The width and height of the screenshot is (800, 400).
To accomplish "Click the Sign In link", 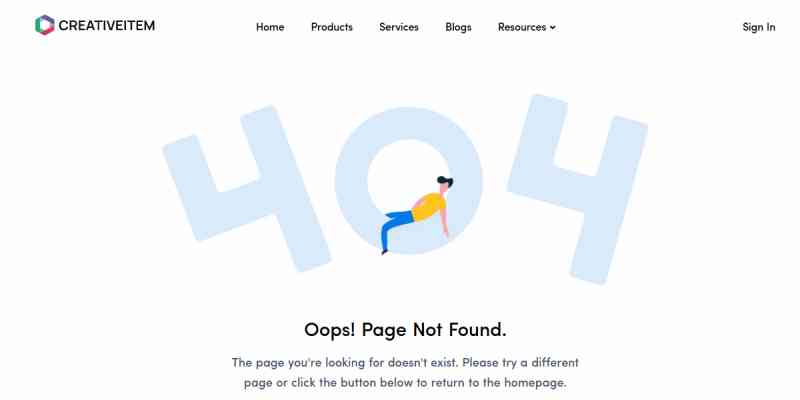I will [759, 27].
